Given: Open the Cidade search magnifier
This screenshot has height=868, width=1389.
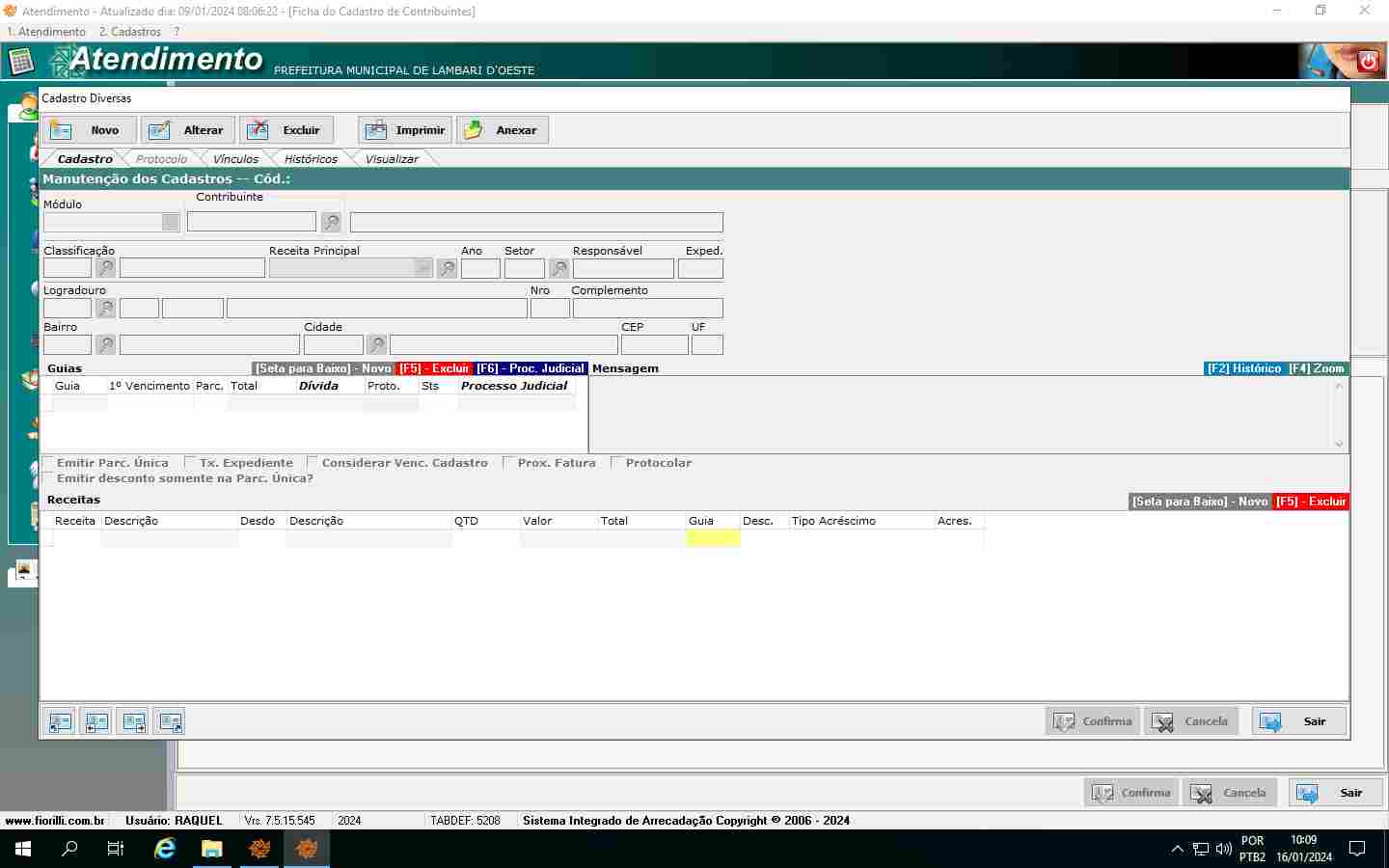Looking at the screenshot, I should pyautogui.click(x=376, y=344).
